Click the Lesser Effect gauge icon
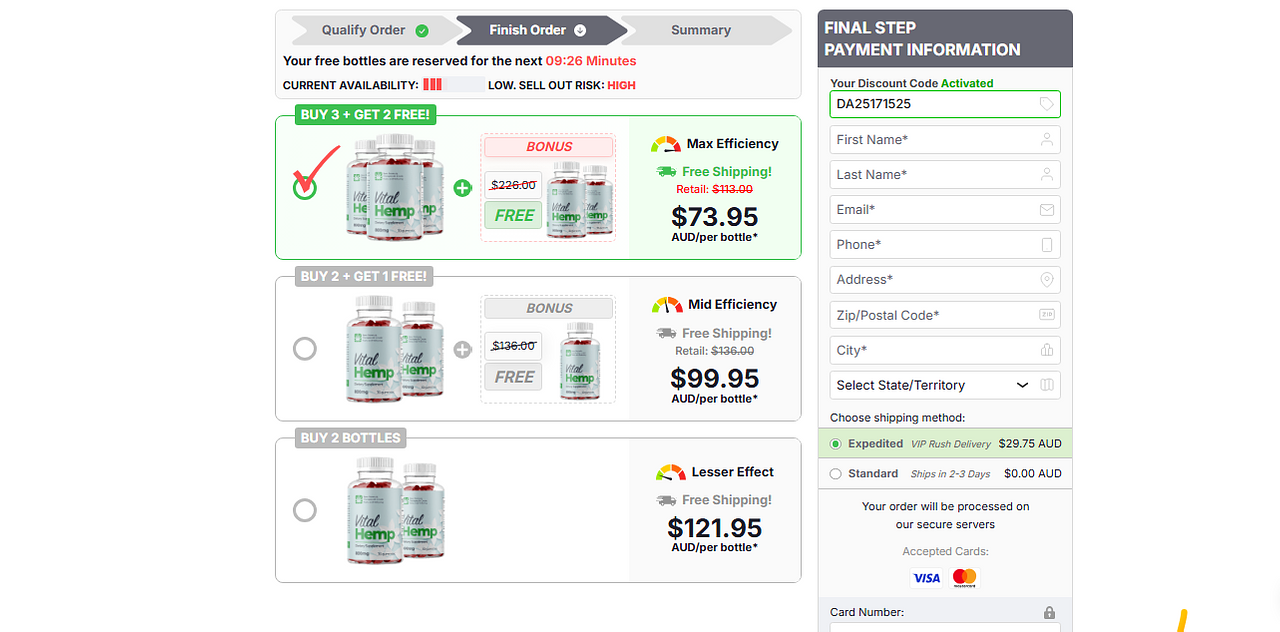 670,472
